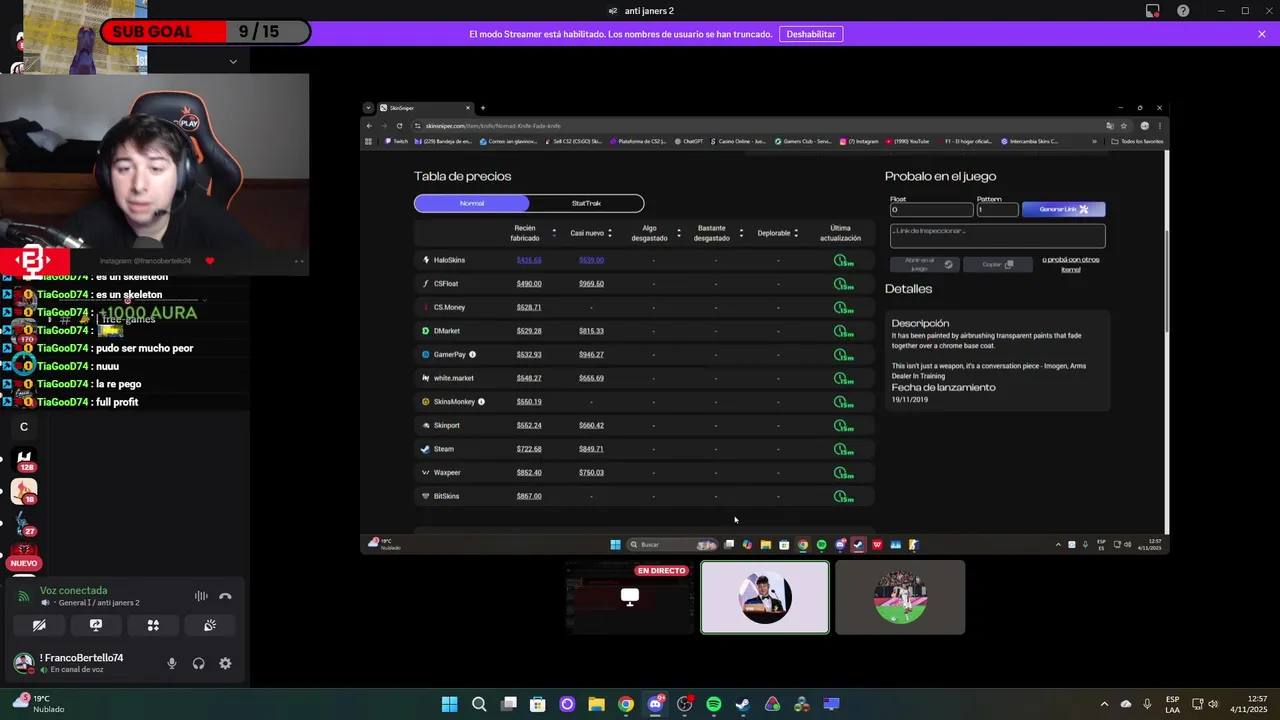
Task: Open the server with the 128 badge
Action: point(24,460)
